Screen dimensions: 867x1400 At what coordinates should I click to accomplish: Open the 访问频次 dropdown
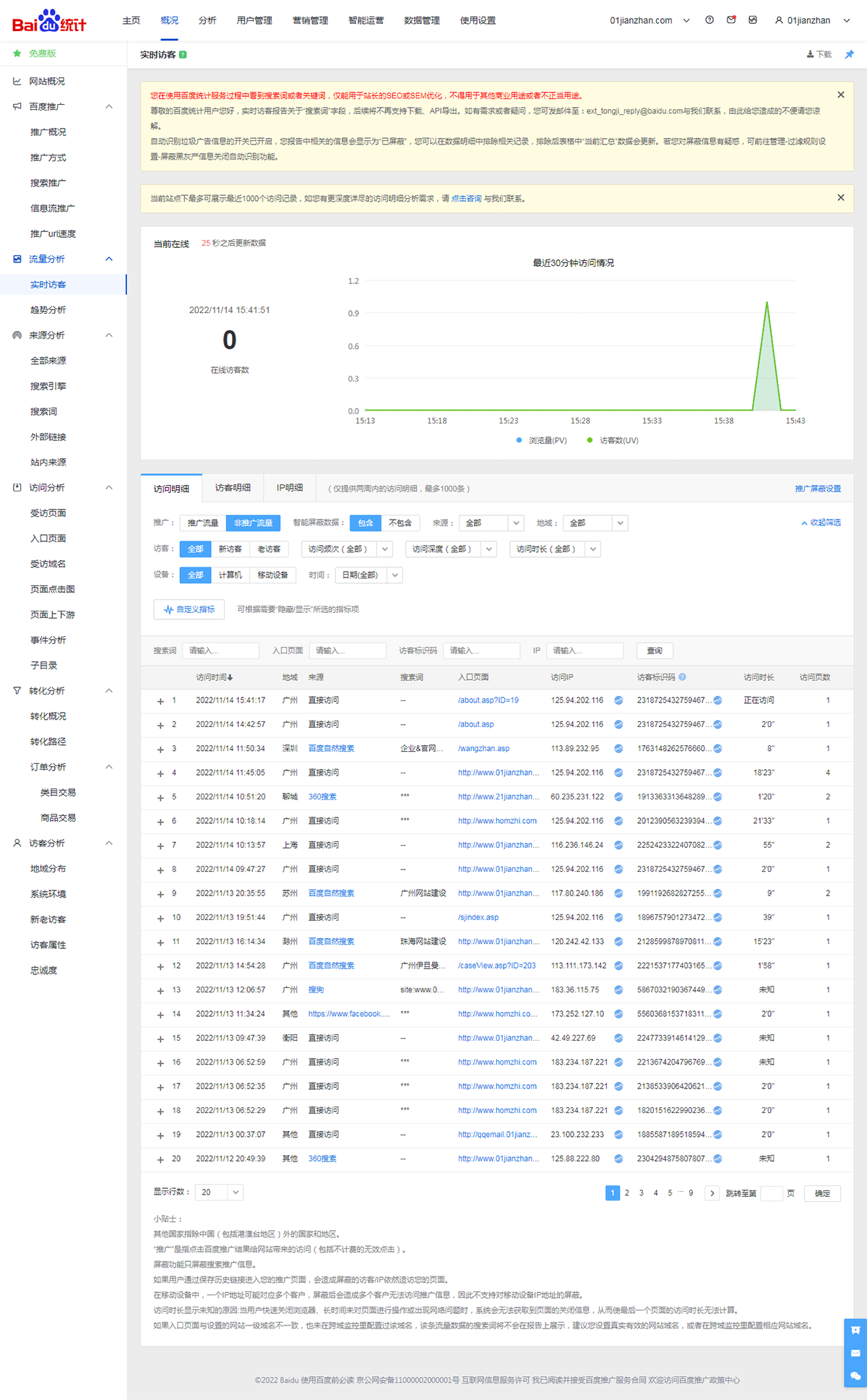click(x=346, y=549)
